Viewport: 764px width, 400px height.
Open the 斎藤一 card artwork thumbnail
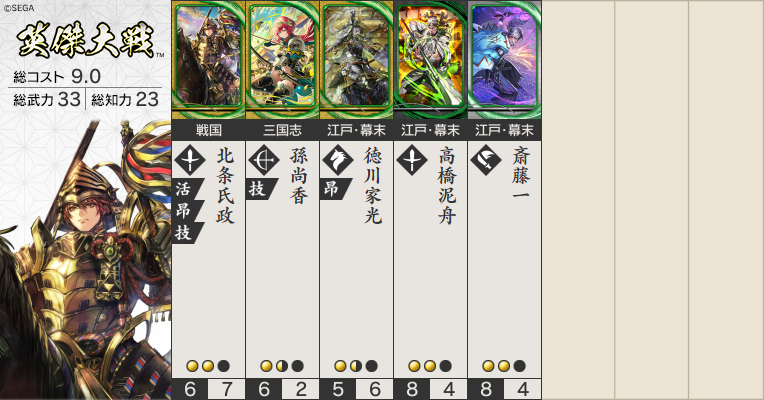(505, 59)
